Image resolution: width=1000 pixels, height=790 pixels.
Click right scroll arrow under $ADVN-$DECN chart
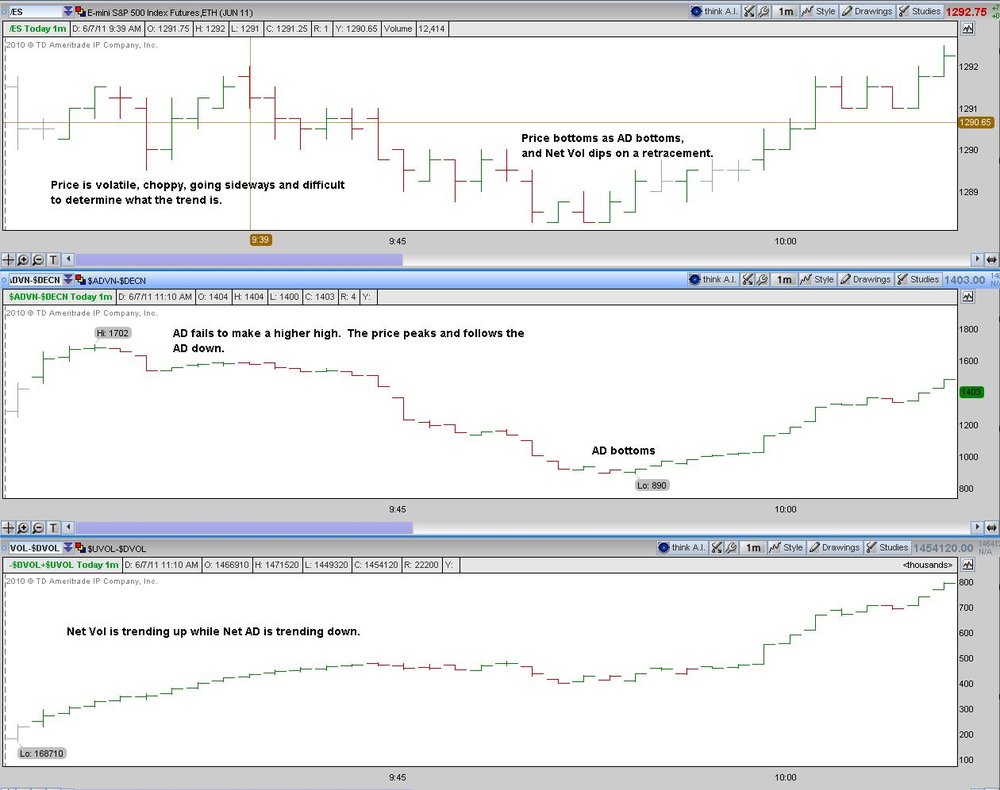pos(977,528)
